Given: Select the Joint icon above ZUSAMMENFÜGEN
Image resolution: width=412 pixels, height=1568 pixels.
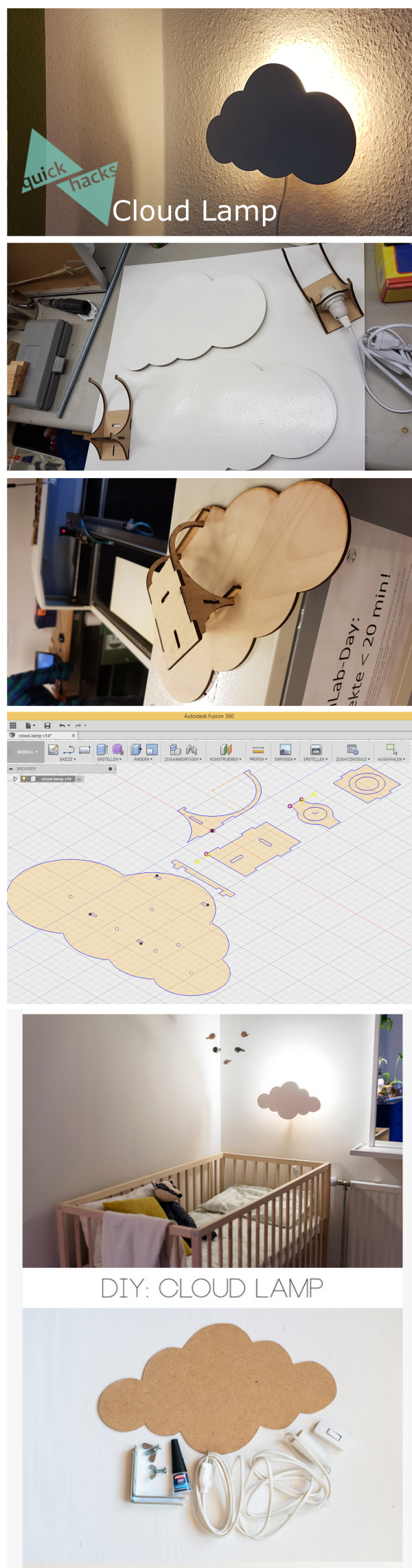Looking at the screenshot, I should pyautogui.click(x=192, y=750).
